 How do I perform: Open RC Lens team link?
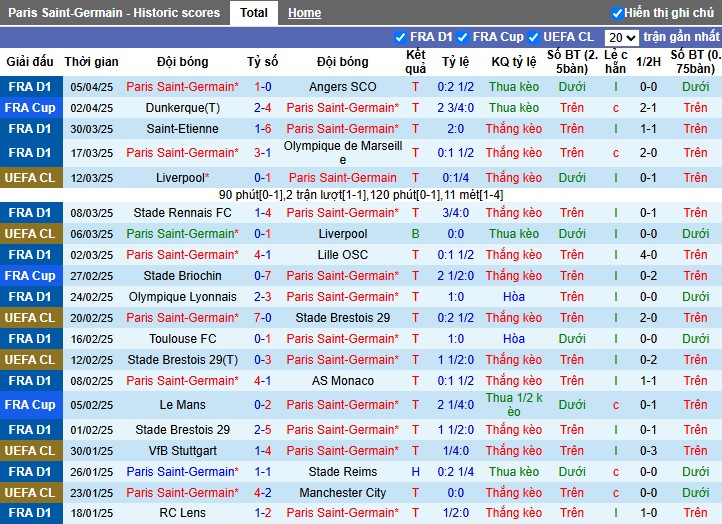(x=182, y=513)
